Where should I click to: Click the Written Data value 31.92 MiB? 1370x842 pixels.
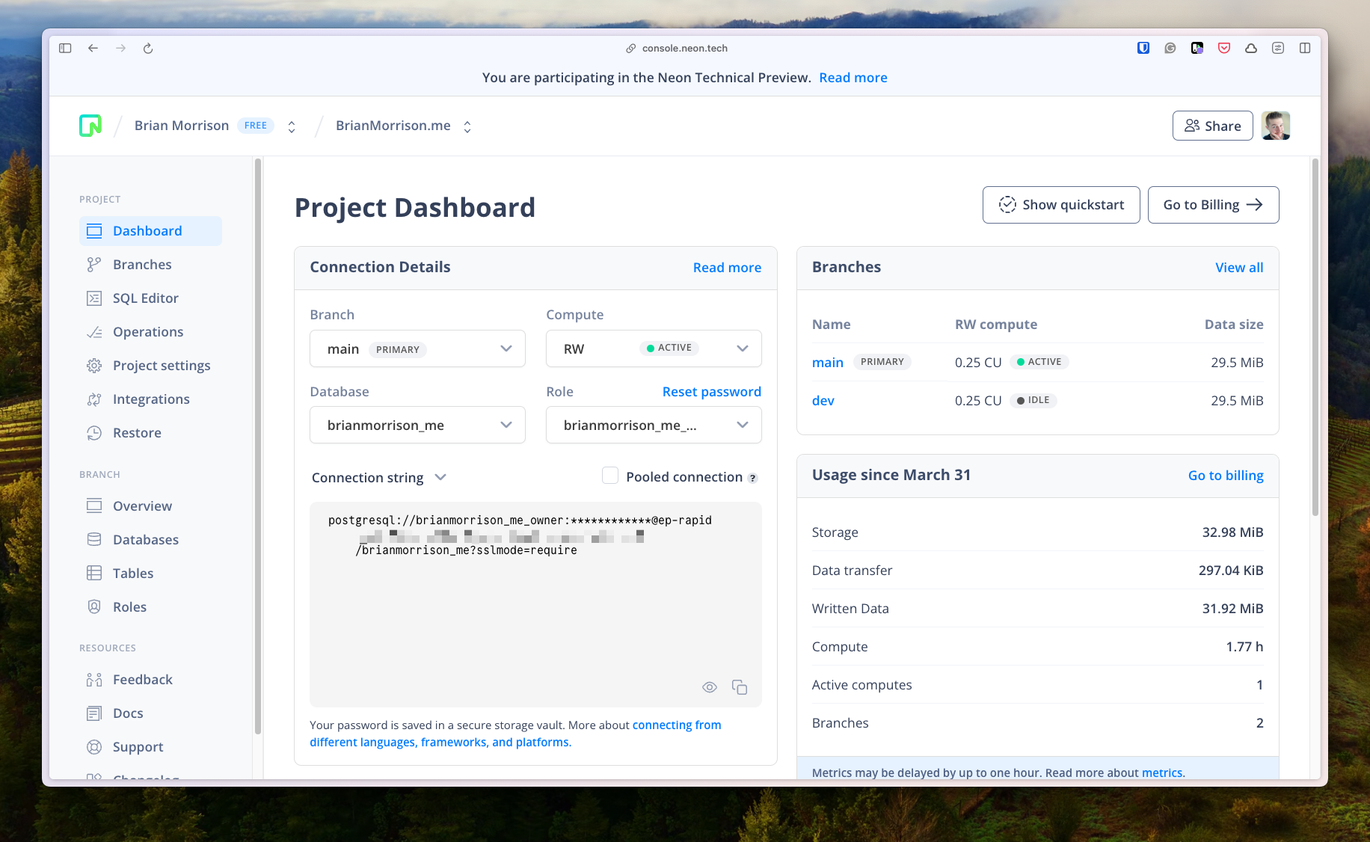(1233, 609)
